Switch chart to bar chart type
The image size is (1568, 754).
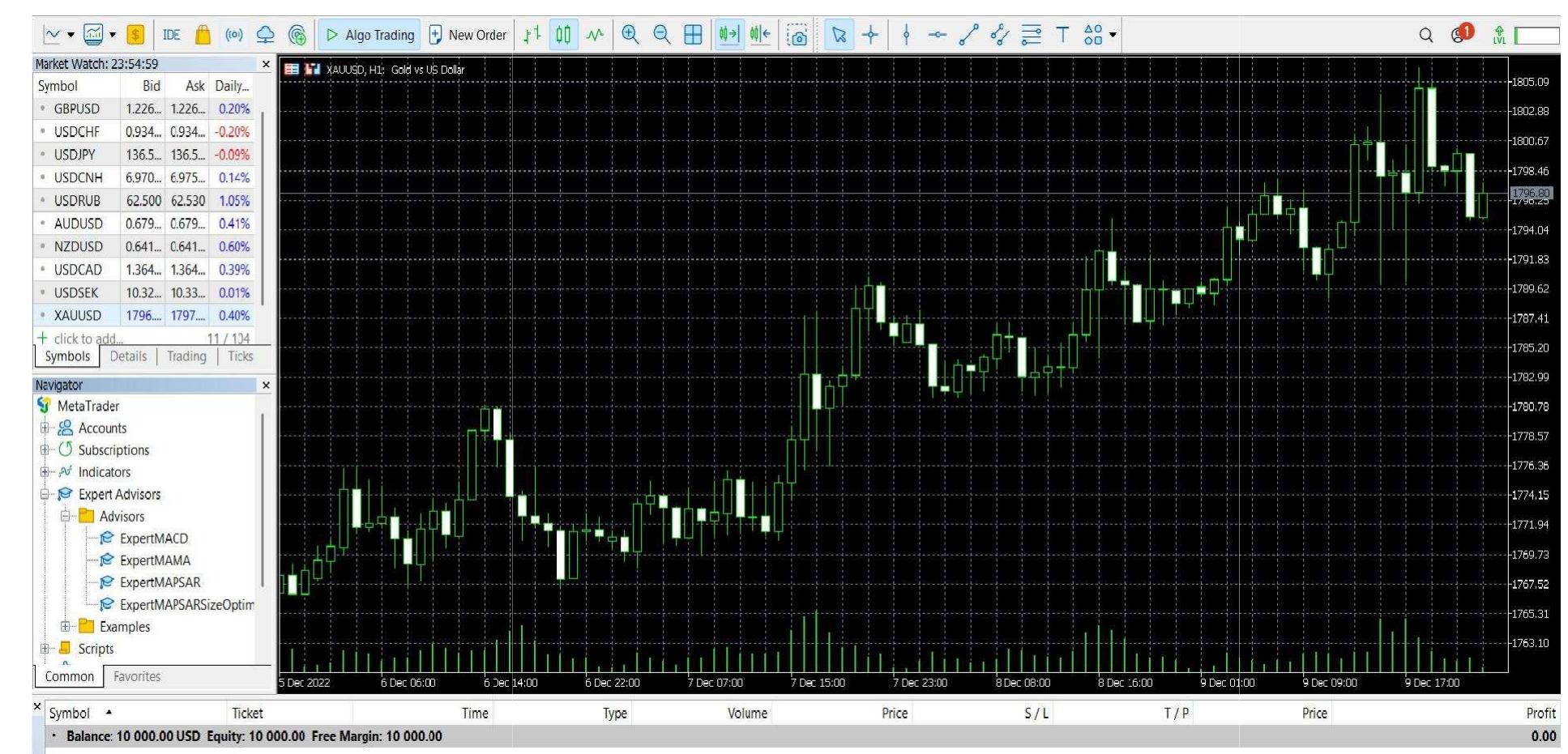coord(532,35)
